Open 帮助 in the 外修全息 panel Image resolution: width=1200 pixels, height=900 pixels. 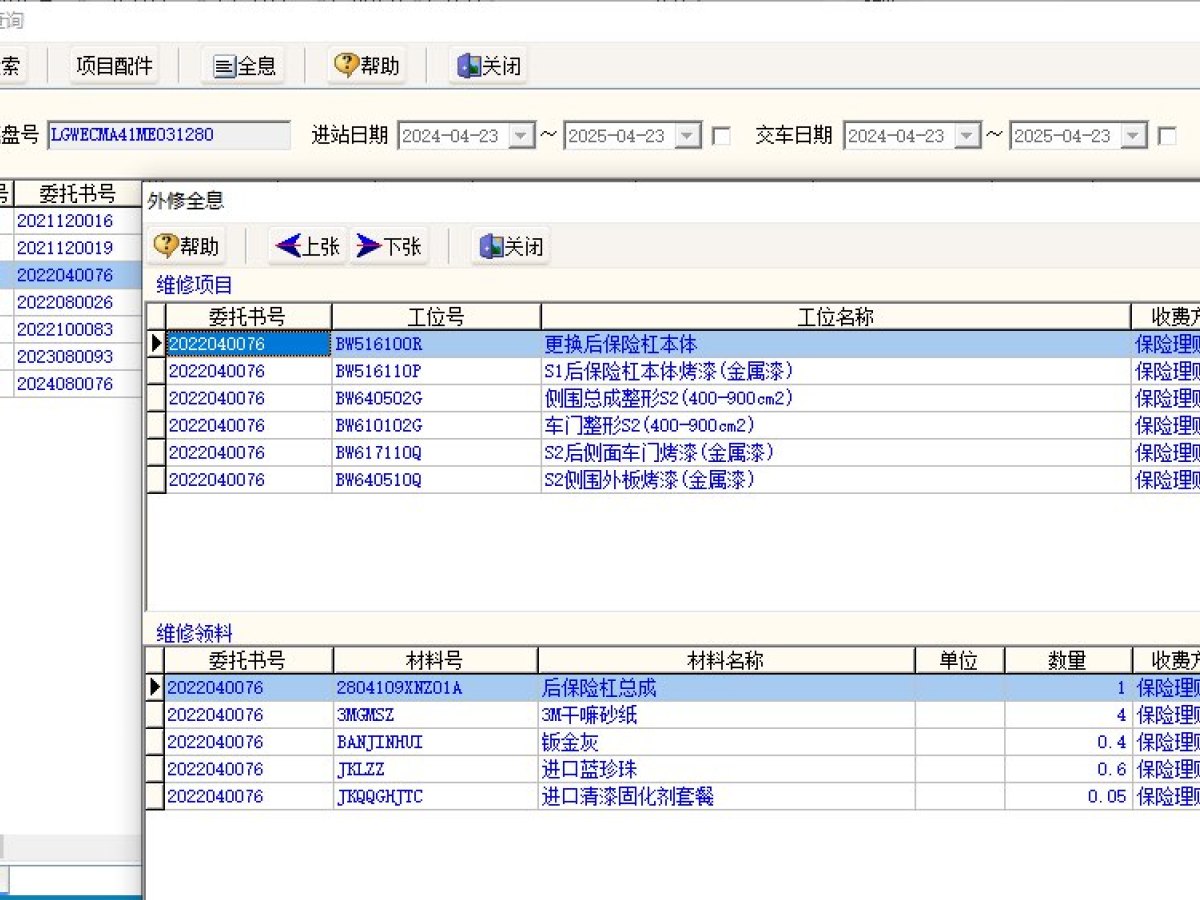pos(185,246)
